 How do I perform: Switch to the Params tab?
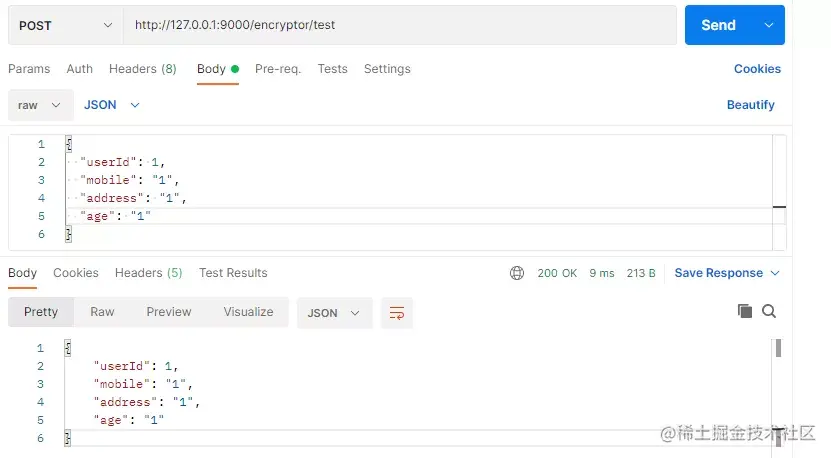pos(29,69)
